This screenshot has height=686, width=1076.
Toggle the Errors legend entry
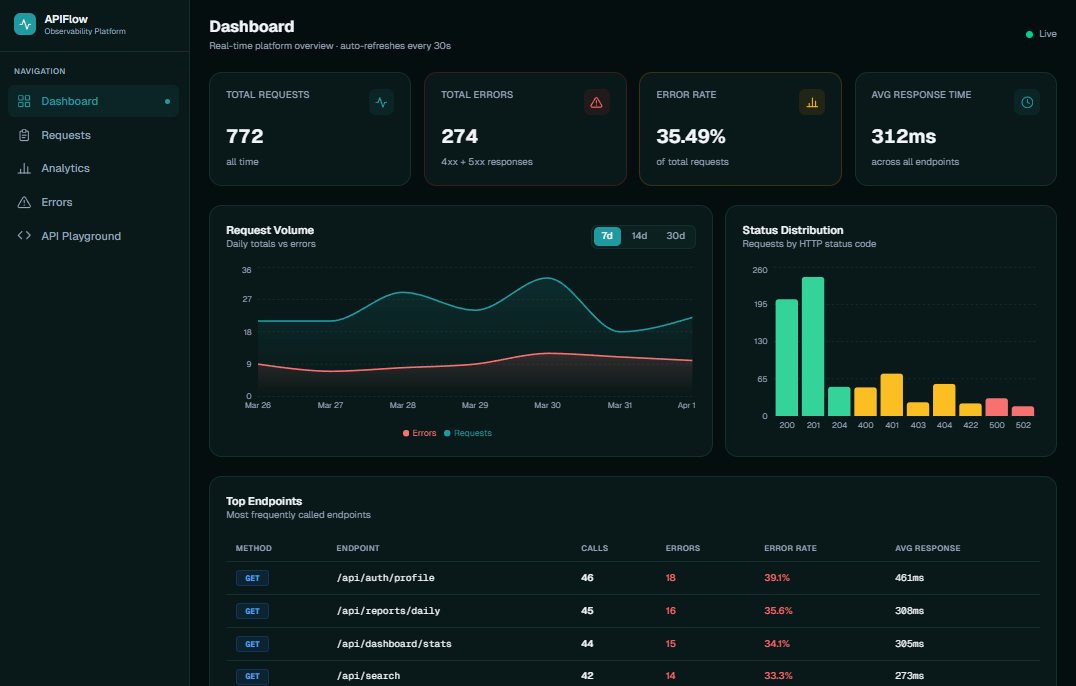point(419,433)
